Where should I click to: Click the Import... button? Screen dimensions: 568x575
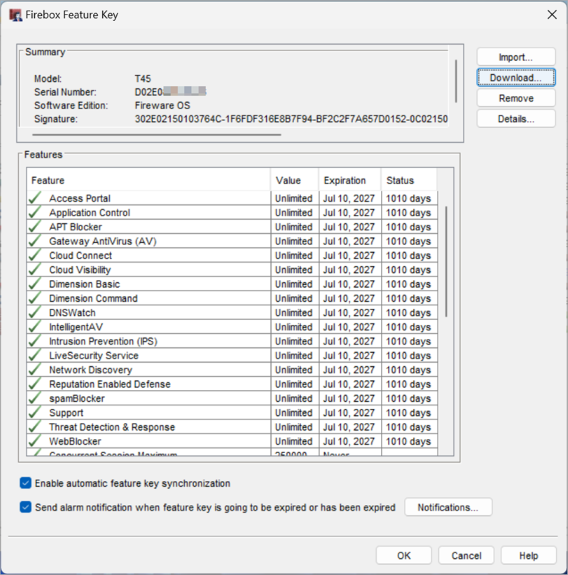(x=516, y=57)
